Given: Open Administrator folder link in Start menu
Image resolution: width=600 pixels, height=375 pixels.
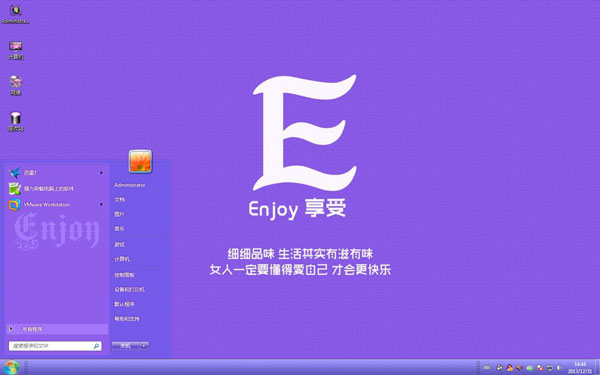Looking at the screenshot, I should pyautogui.click(x=130, y=185).
